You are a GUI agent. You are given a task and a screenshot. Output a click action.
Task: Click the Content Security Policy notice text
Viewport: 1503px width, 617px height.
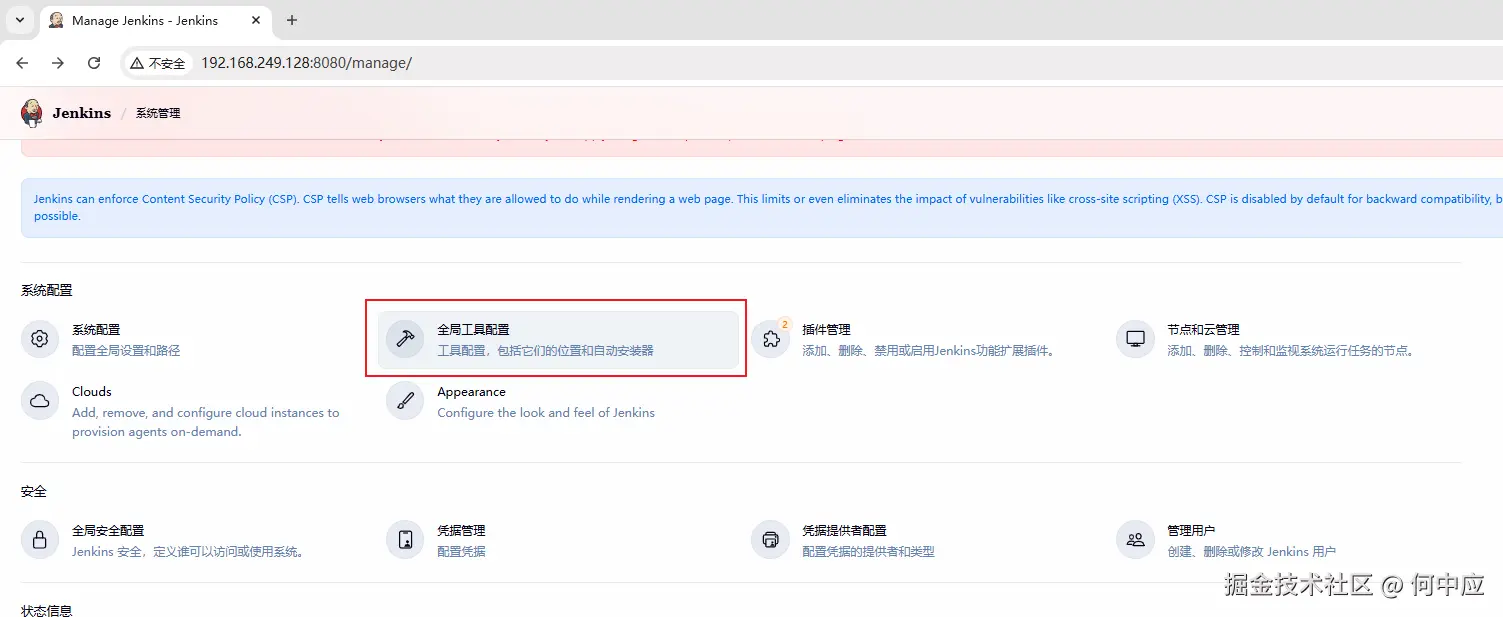(768, 207)
